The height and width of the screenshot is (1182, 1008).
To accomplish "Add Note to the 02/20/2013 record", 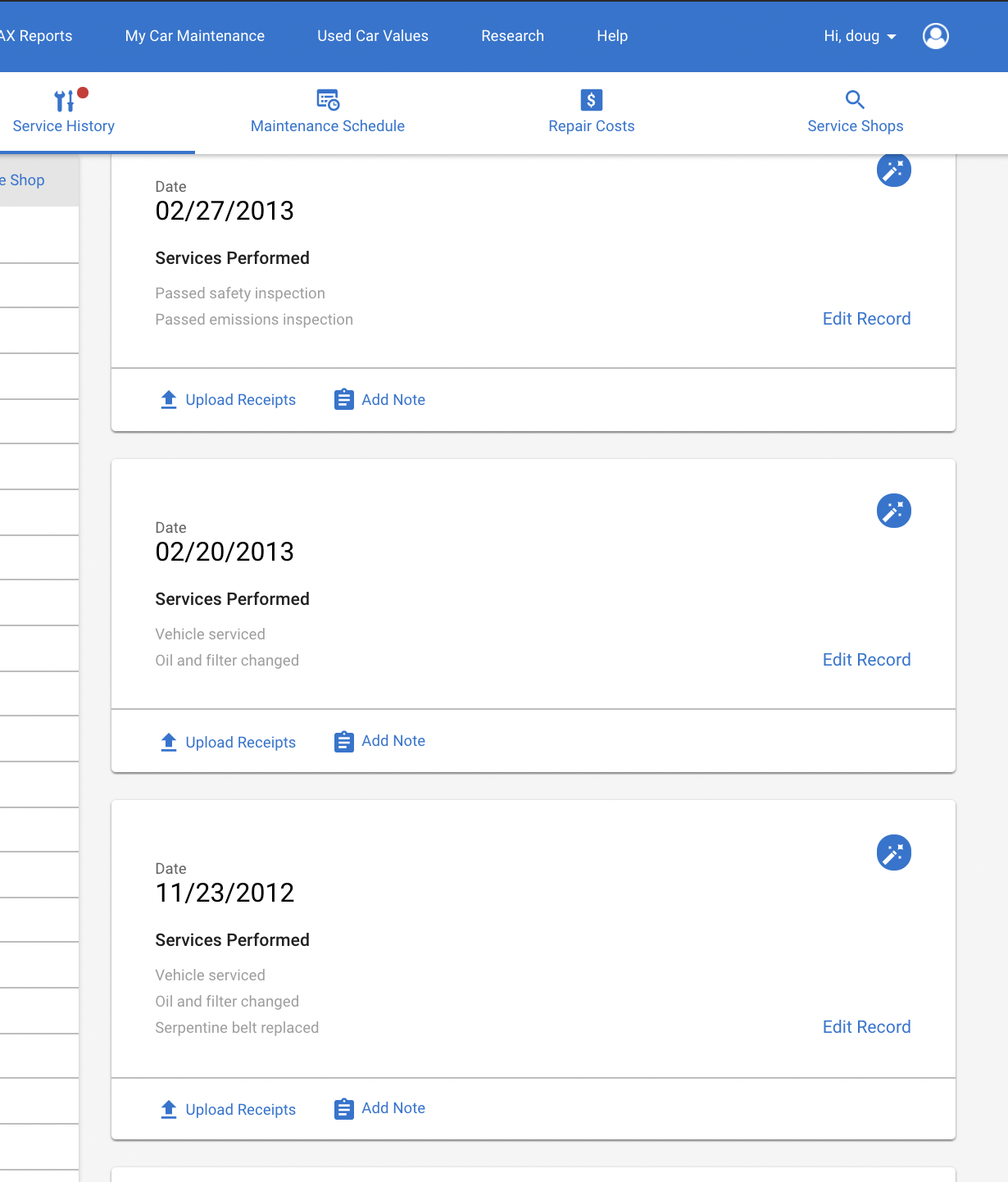I will (x=379, y=741).
